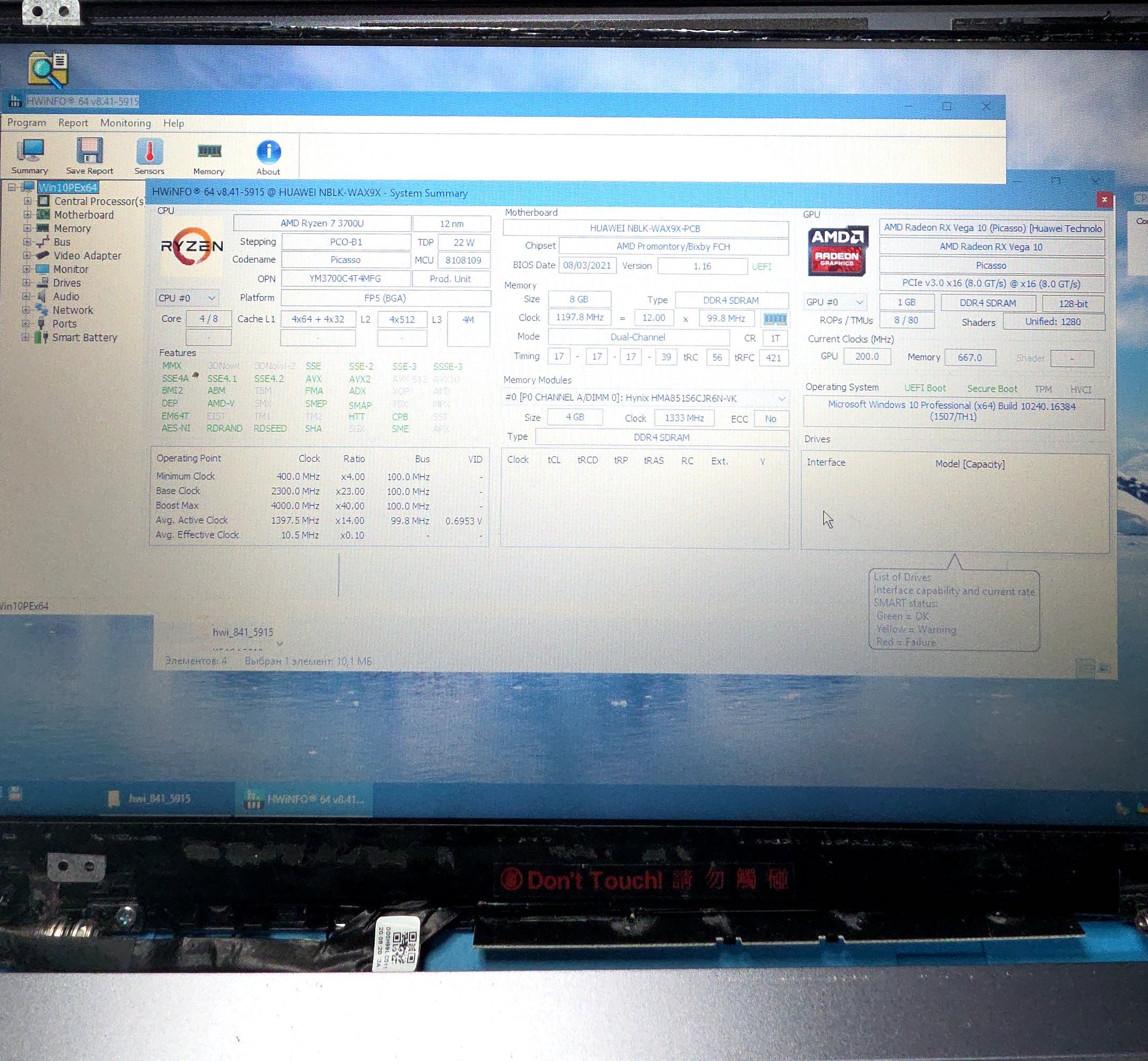Image resolution: width=1148 pixels, height=1061 pixels.
Task: Click the Microsoft Windows 10 Professional text
Action: [x=952, y=411]
